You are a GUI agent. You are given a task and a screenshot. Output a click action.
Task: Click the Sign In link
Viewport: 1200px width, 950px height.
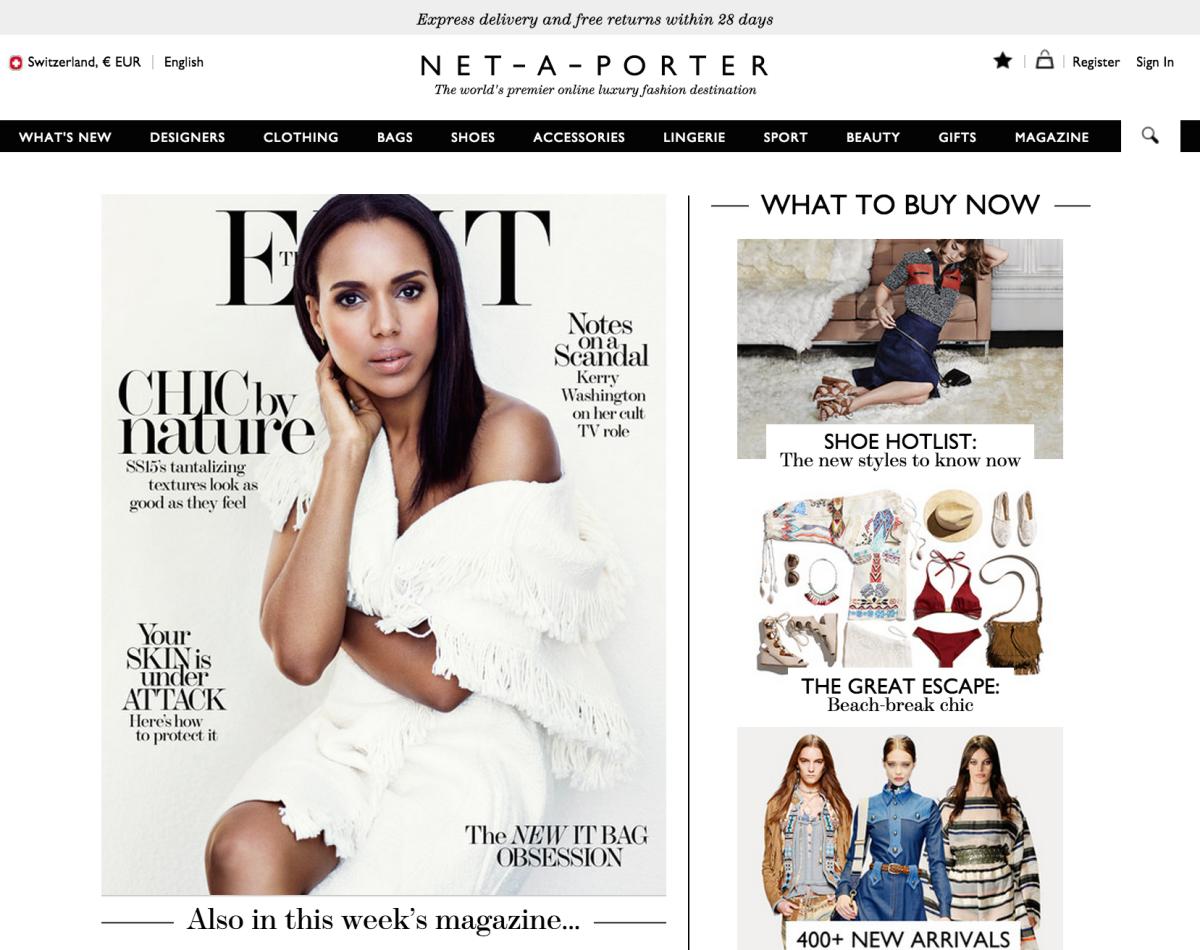(x=1155, y=62)
